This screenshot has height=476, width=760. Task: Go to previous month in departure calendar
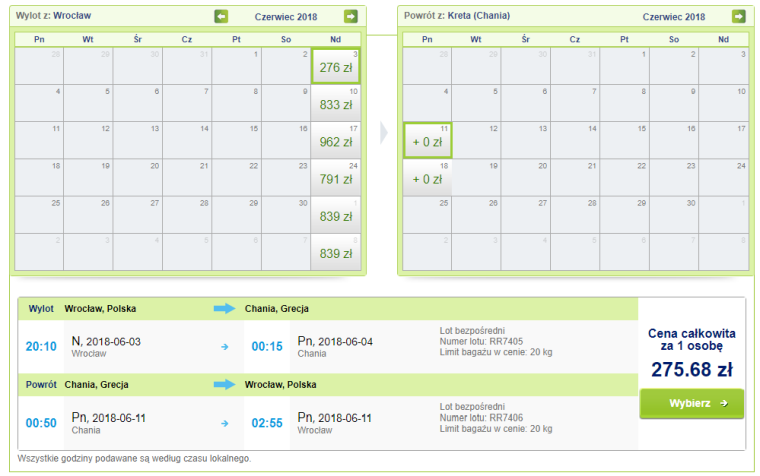[x=221, y=16]
